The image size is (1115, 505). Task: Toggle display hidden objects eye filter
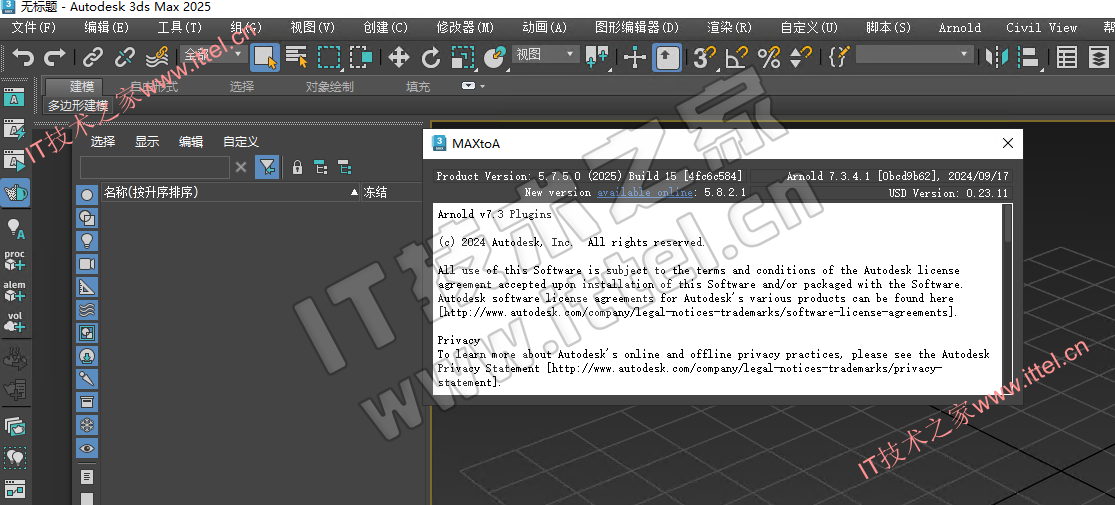point(87,448)
